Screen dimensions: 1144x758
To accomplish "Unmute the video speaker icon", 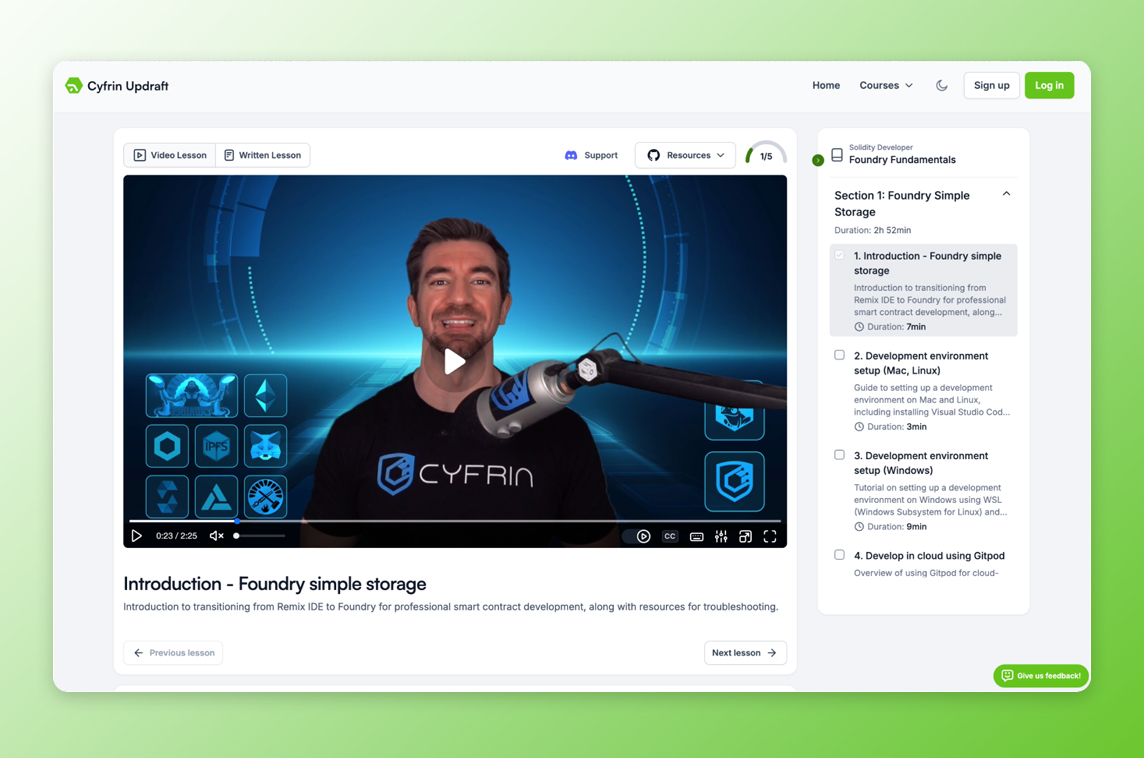I will coord(217,535).
